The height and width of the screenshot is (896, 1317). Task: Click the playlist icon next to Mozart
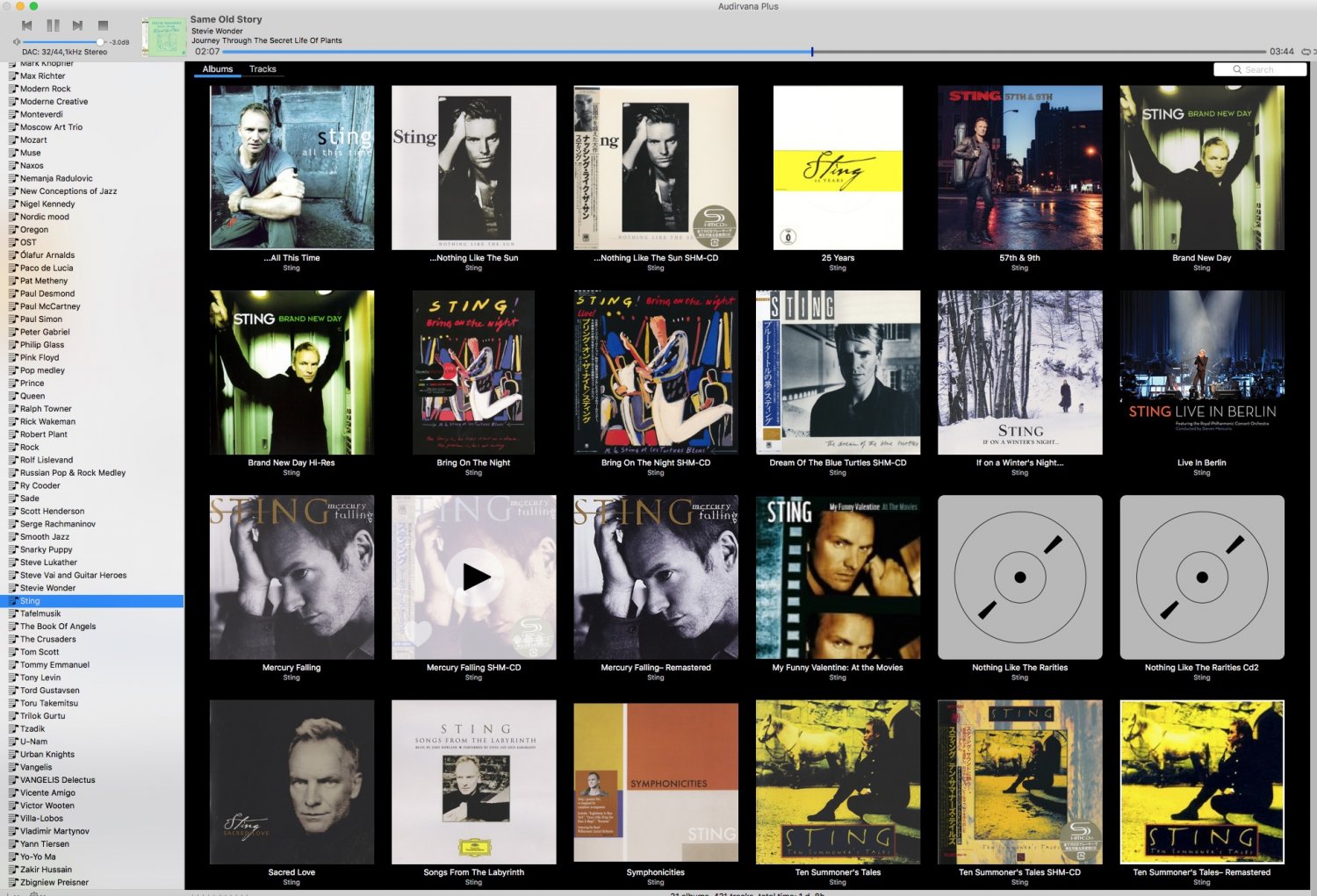pos(12,140)
